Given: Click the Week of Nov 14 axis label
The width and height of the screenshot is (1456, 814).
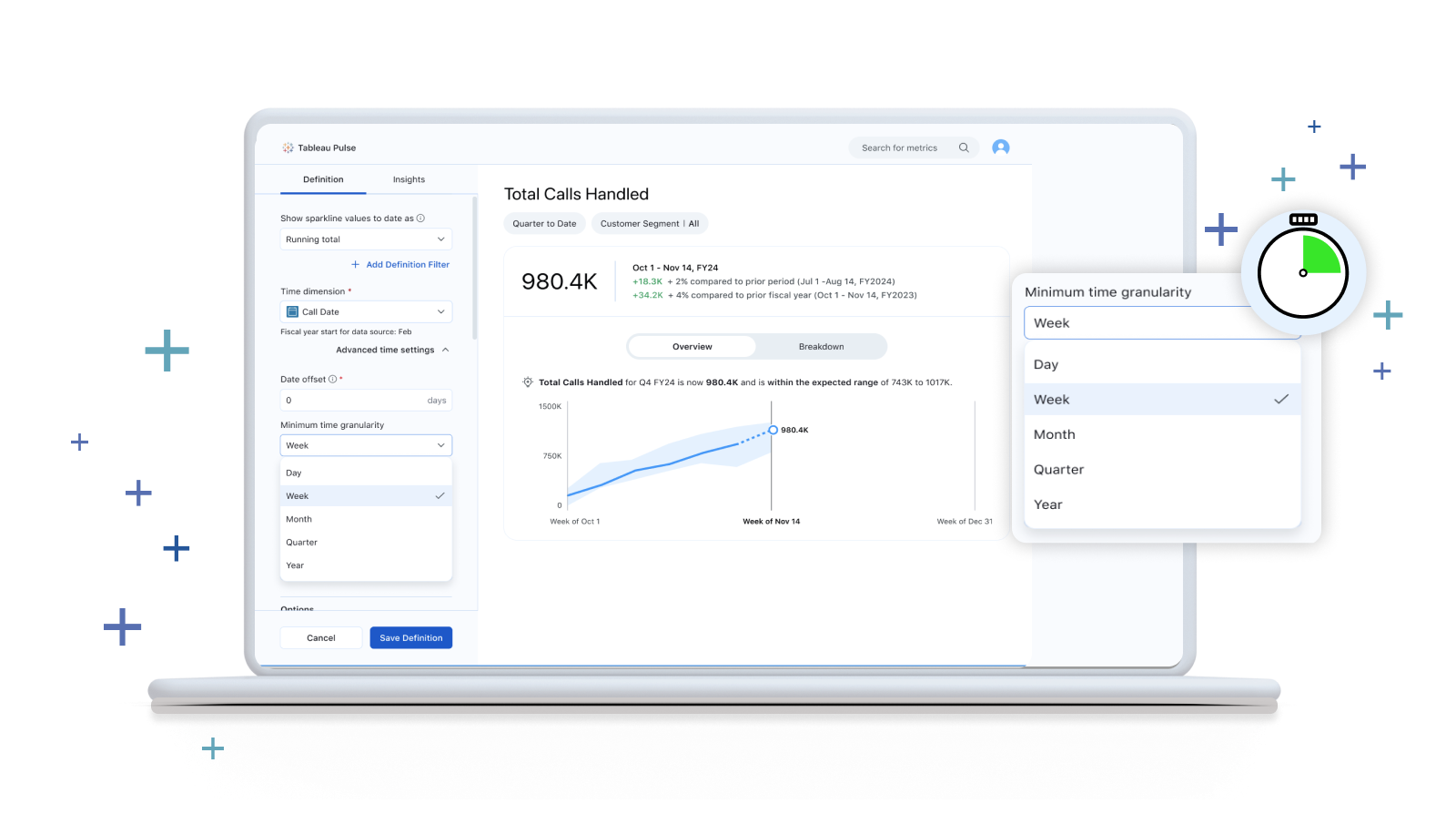Looking at the screenshot, I should pyautogui.click(x=772, y=522).
